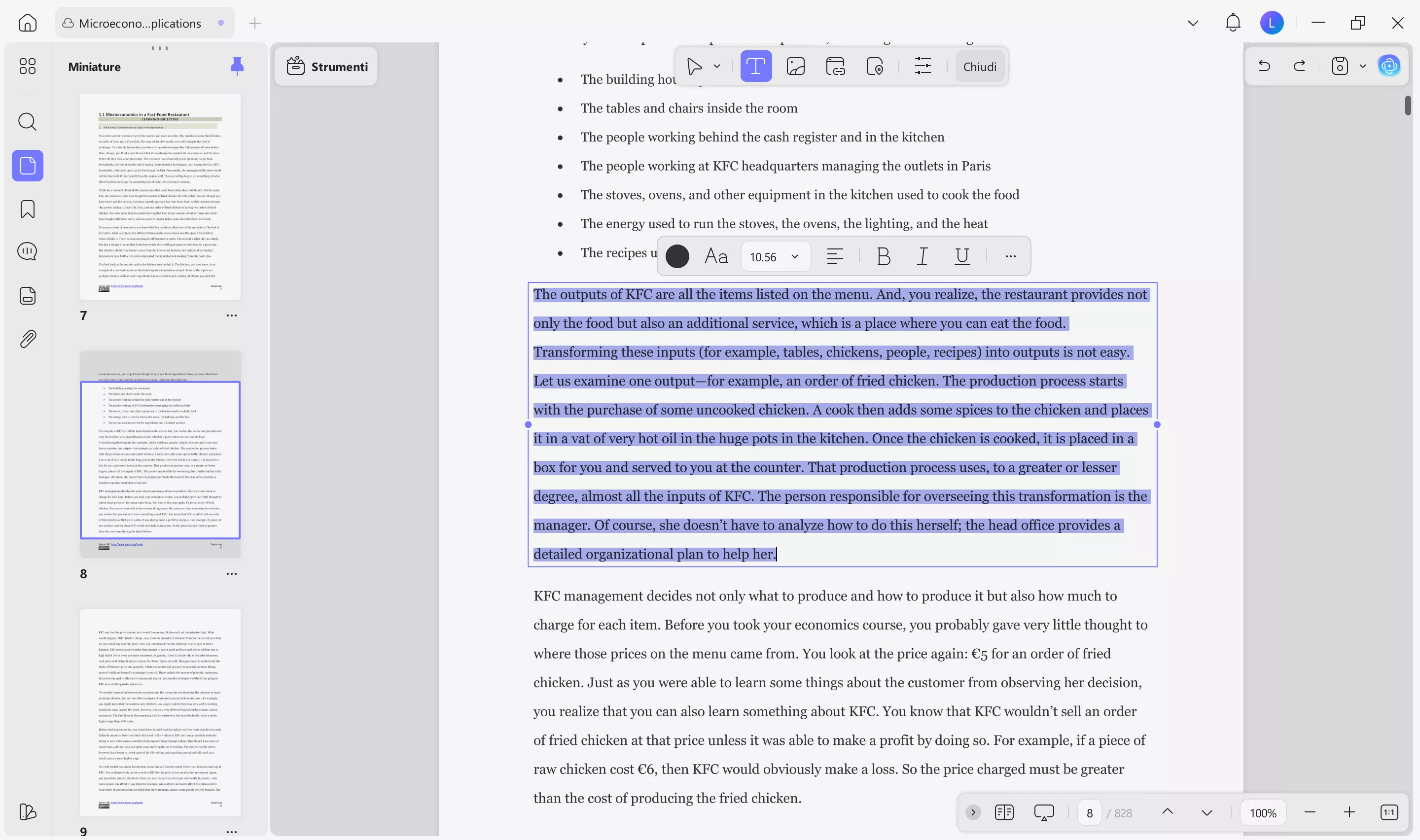Switch to the Microecono...plications document tab
Viewport: 1420px width, 840px height.
pyautogui.click(x=139, y=23)
